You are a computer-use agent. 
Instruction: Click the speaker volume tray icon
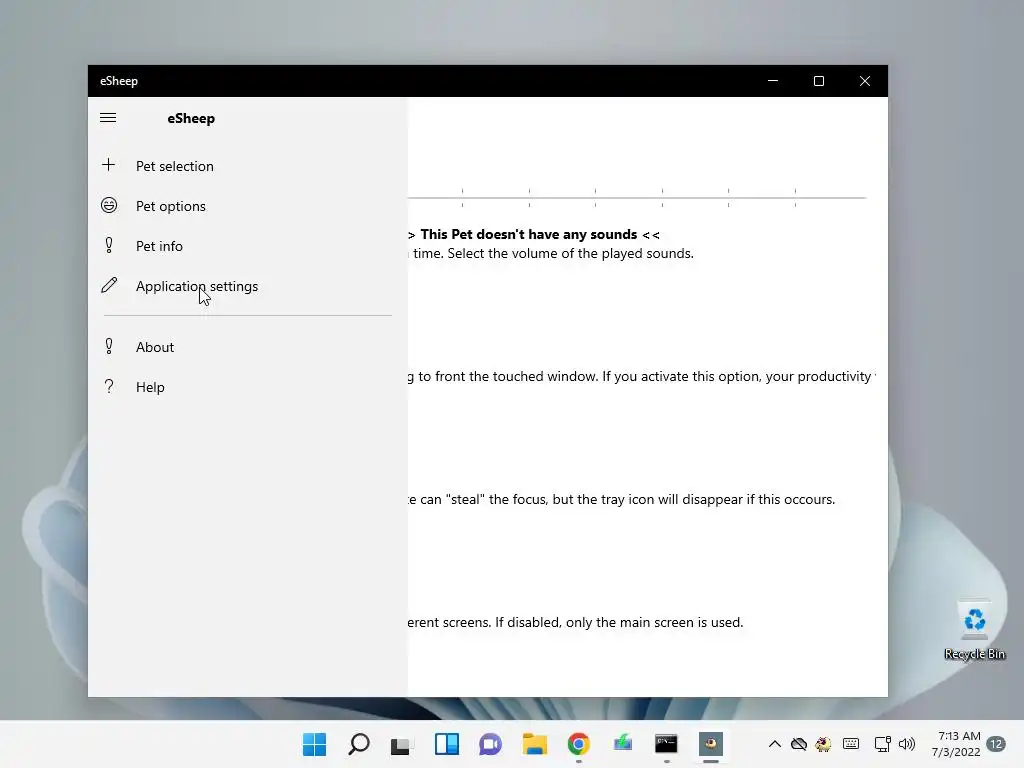coord(906,744)
